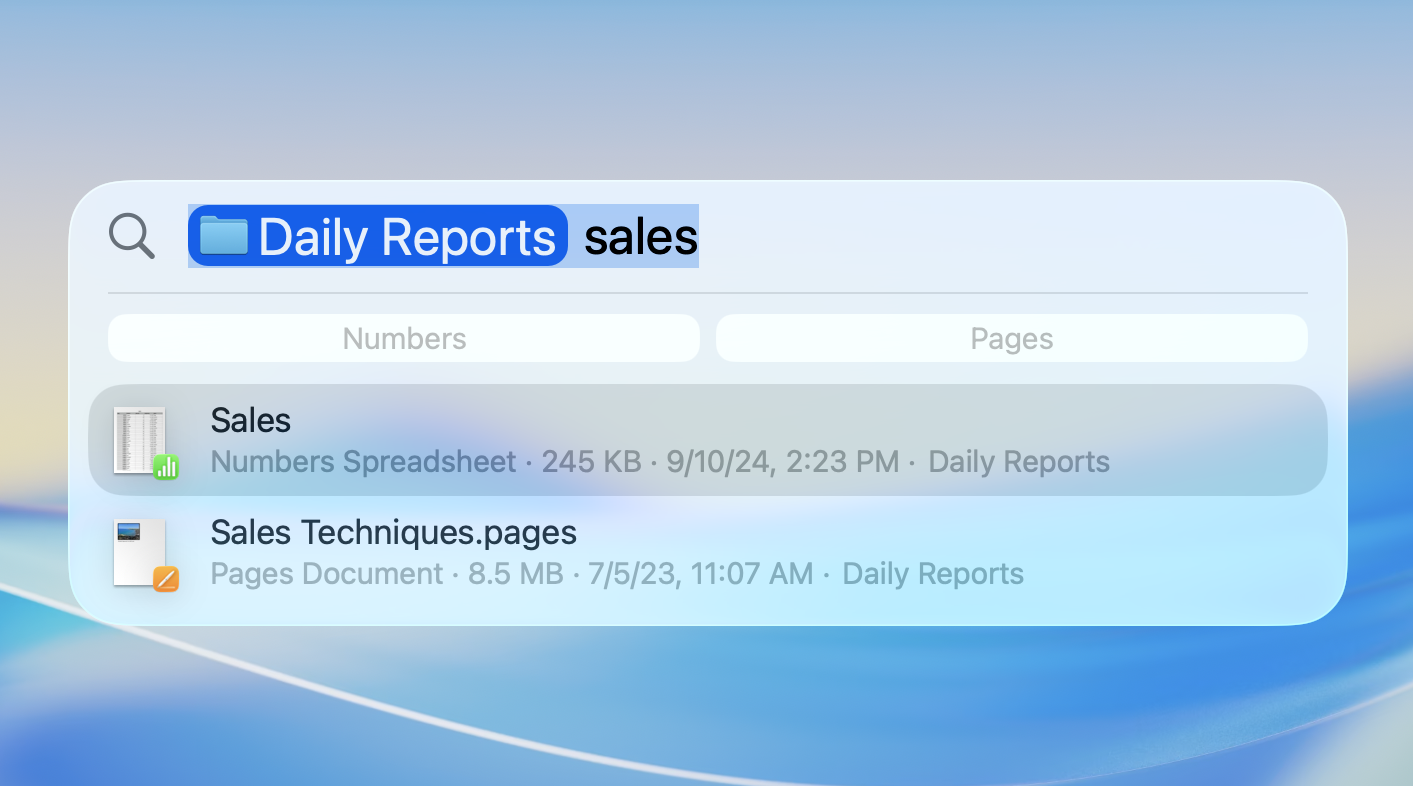Open the Sales Numbers spreadsheet thumbnail
The width and height of the screenshot is (1413, 786).
click(x=144, y=441)
